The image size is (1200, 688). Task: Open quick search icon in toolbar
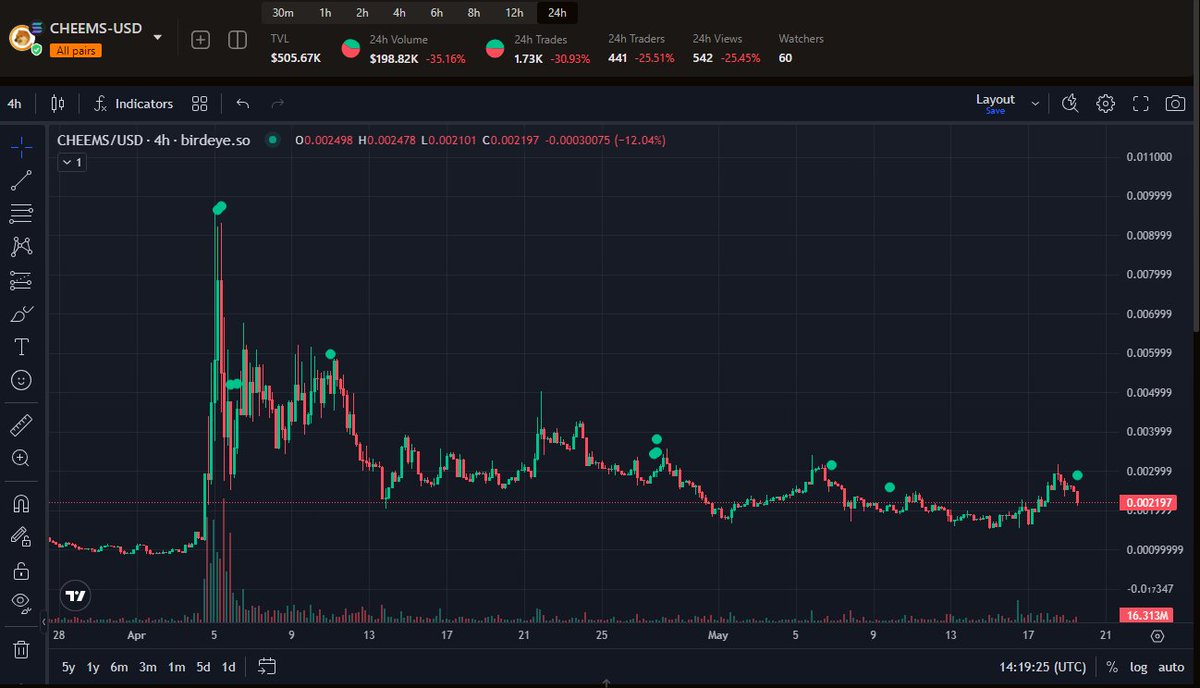[x=1070, y=103]
